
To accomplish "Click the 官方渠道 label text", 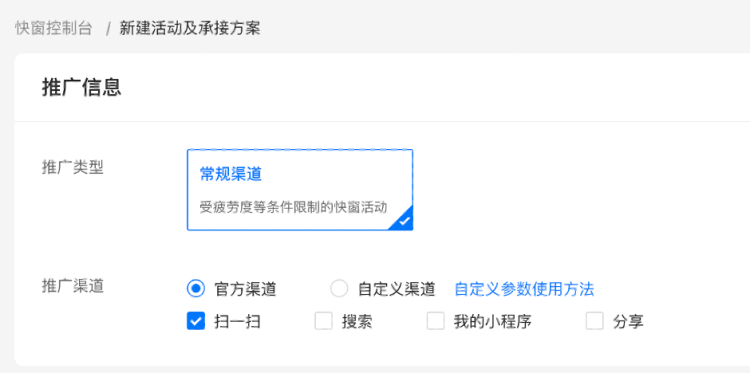I will (245, 289).
